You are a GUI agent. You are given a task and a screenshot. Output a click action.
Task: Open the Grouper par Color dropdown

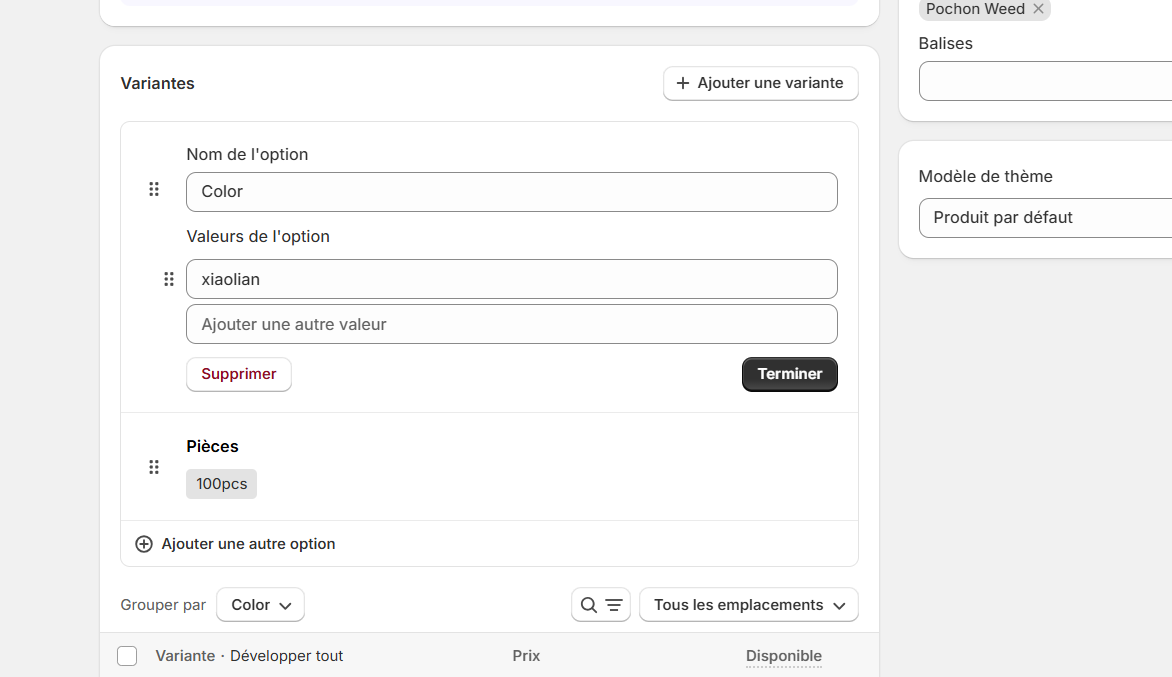(x=260, y=605)
